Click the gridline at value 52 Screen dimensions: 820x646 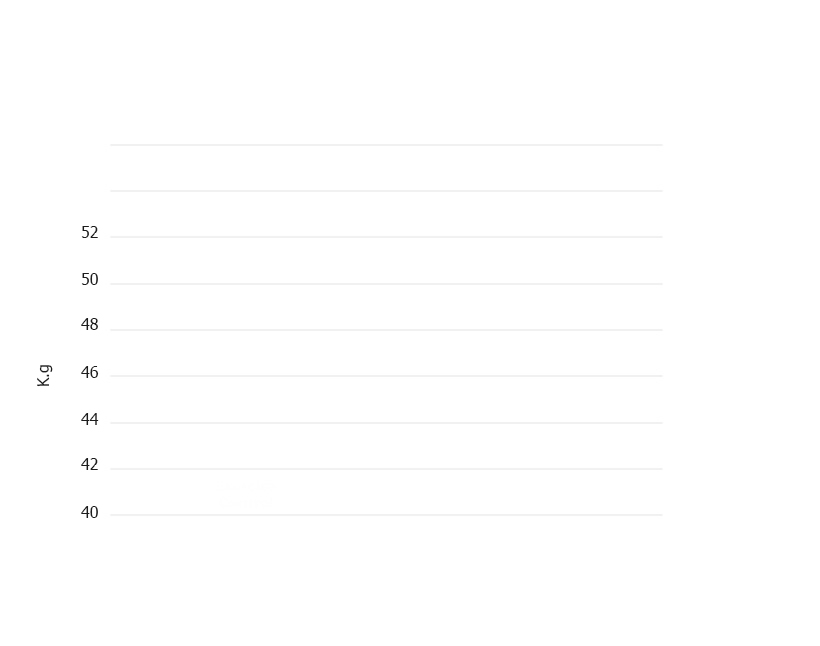point(386,237)
